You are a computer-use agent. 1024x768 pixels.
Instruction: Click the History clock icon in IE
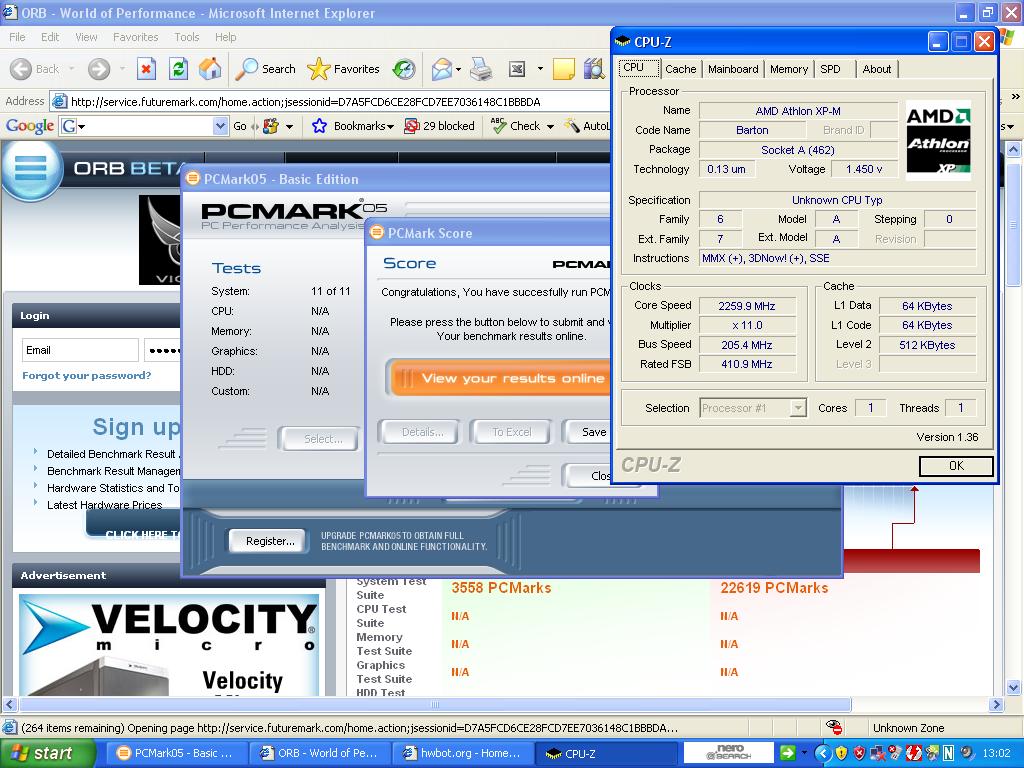(404, 69)
